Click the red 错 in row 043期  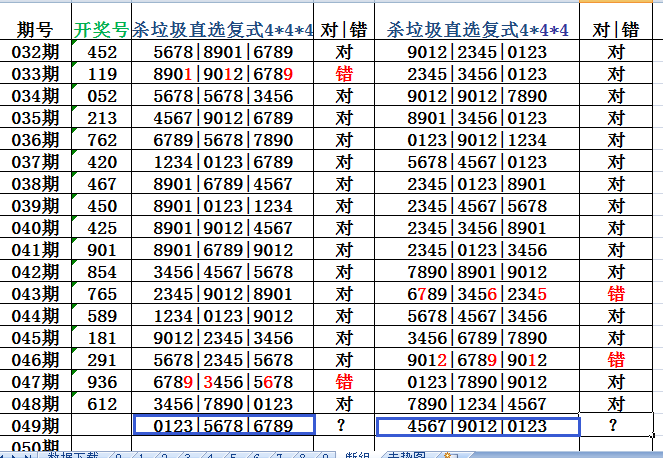click(617, 293)
